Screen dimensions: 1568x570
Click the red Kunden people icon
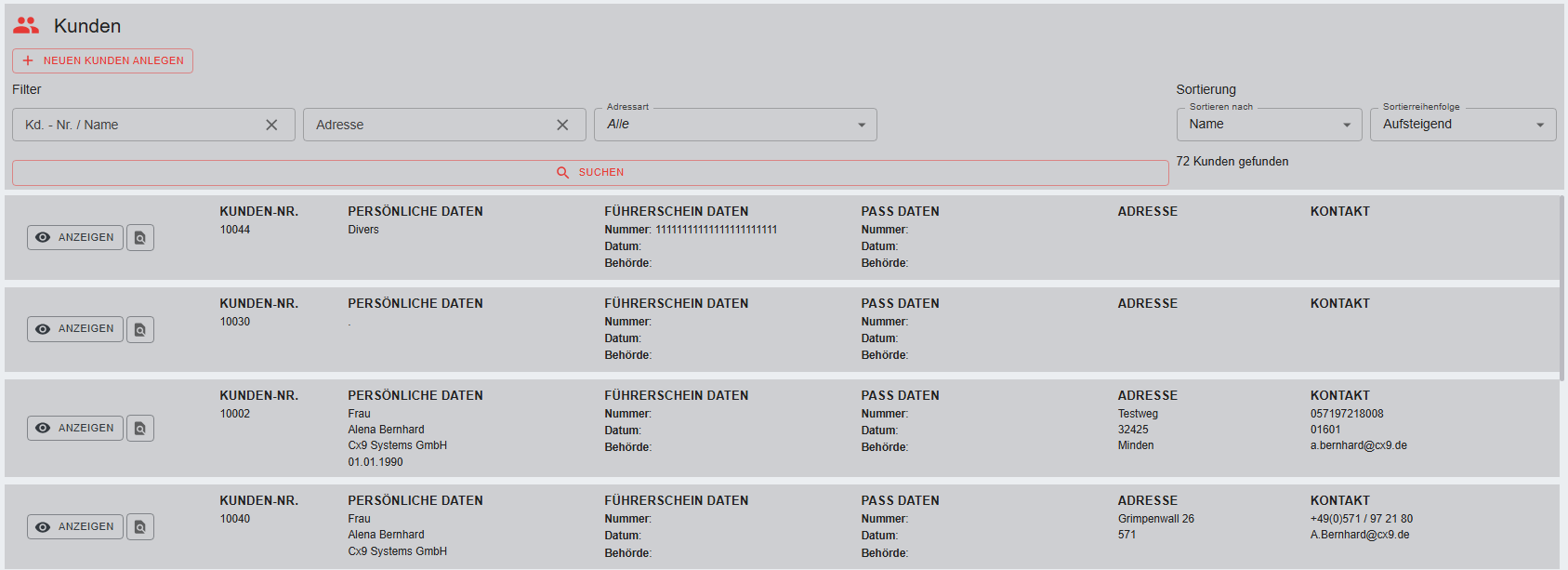26,26
